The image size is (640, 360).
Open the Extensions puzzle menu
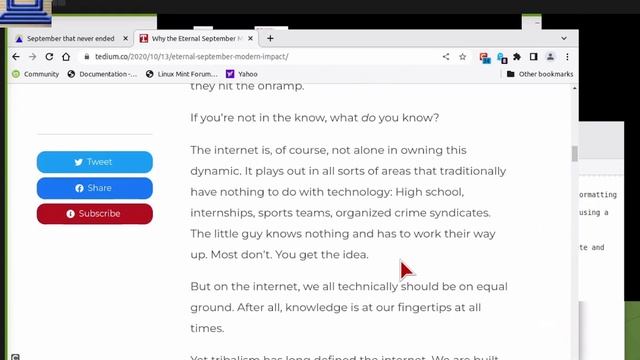(x=517, y=57)
